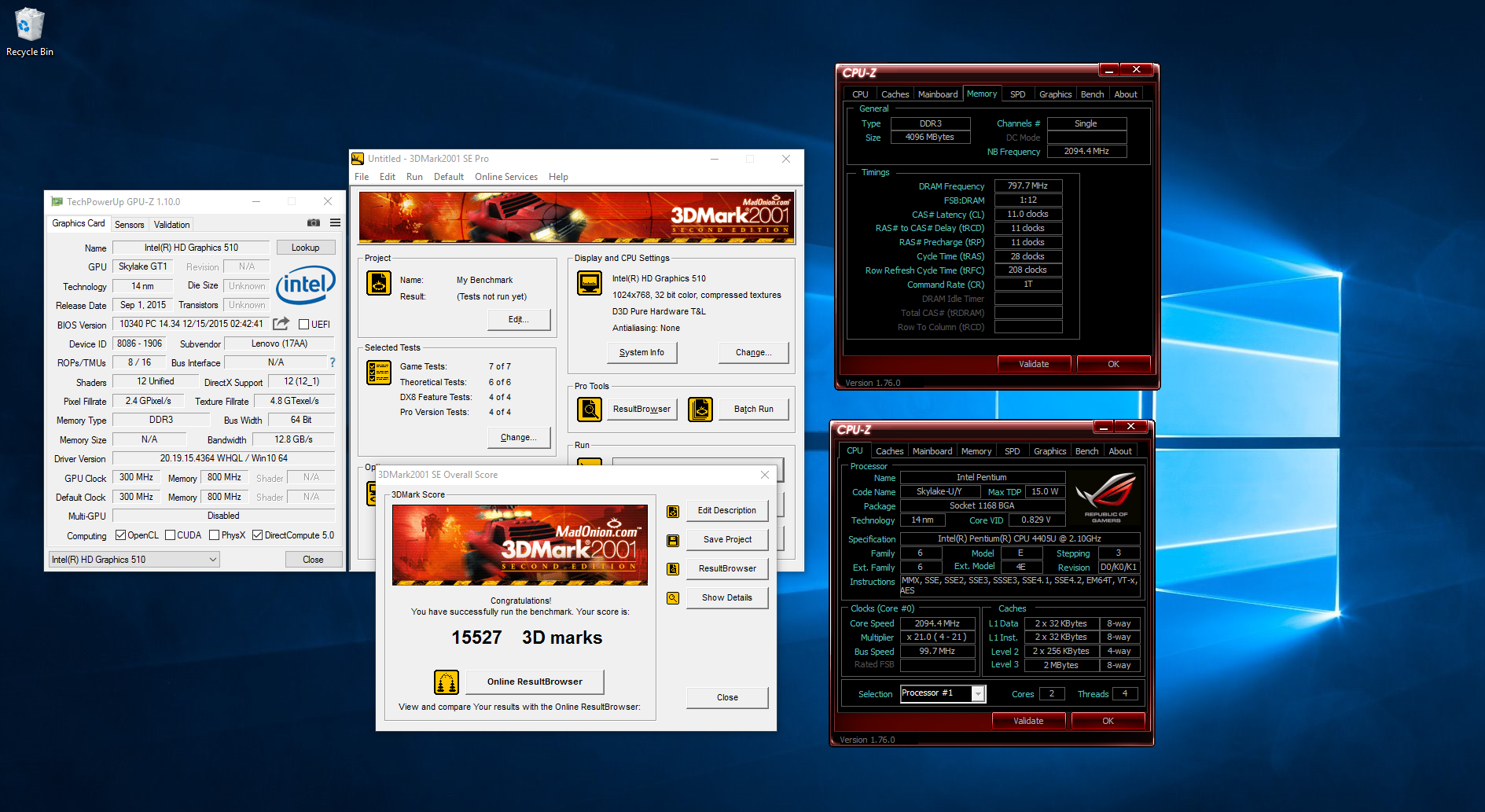
Task: Click Edit... button in Project section
Action: tap(519, 319)
